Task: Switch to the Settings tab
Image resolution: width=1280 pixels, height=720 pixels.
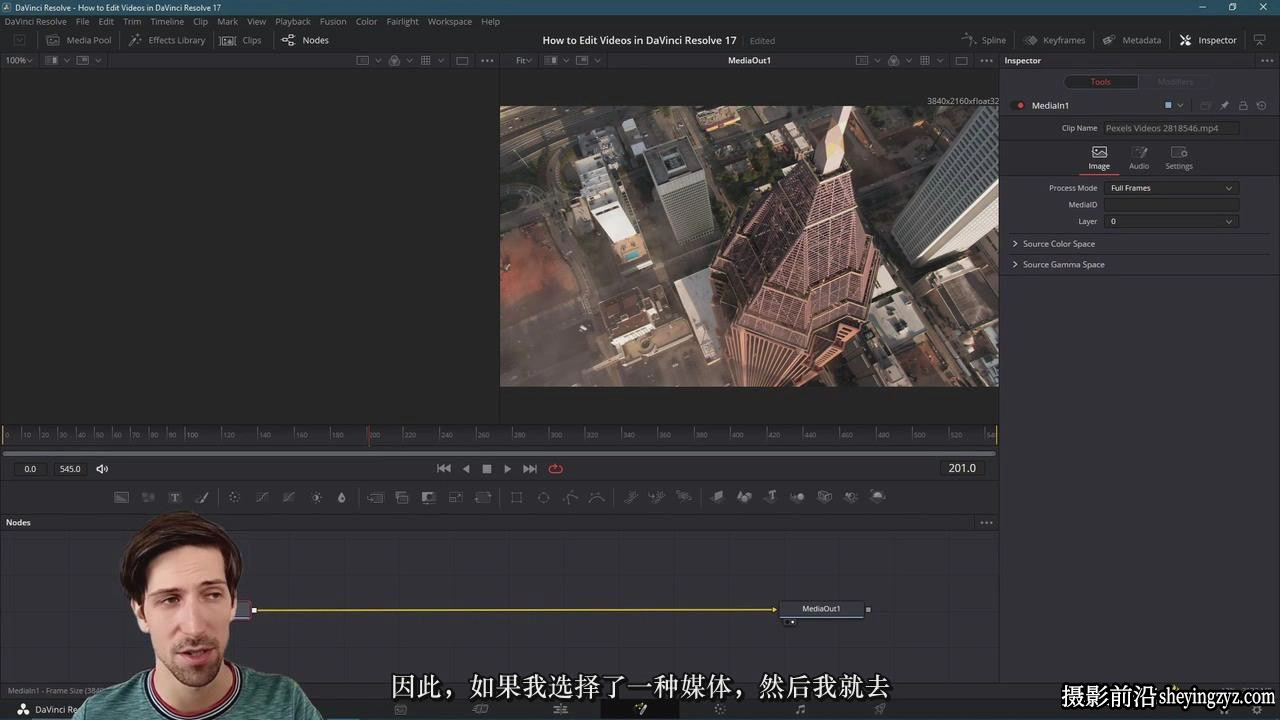Action: tap(1179, 158)
